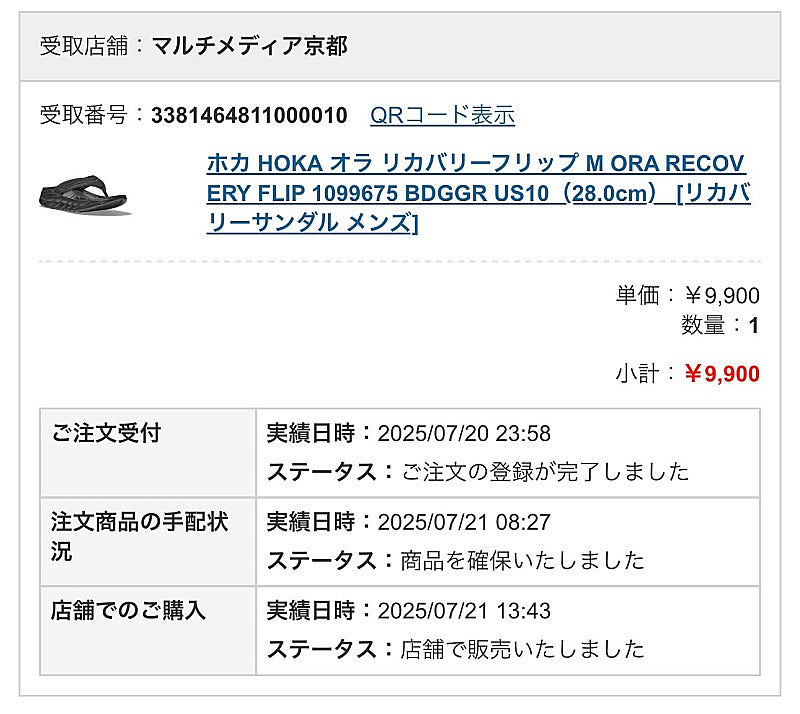
Task: Click the 注文商品の手配状況 row label
Action: 139,536
